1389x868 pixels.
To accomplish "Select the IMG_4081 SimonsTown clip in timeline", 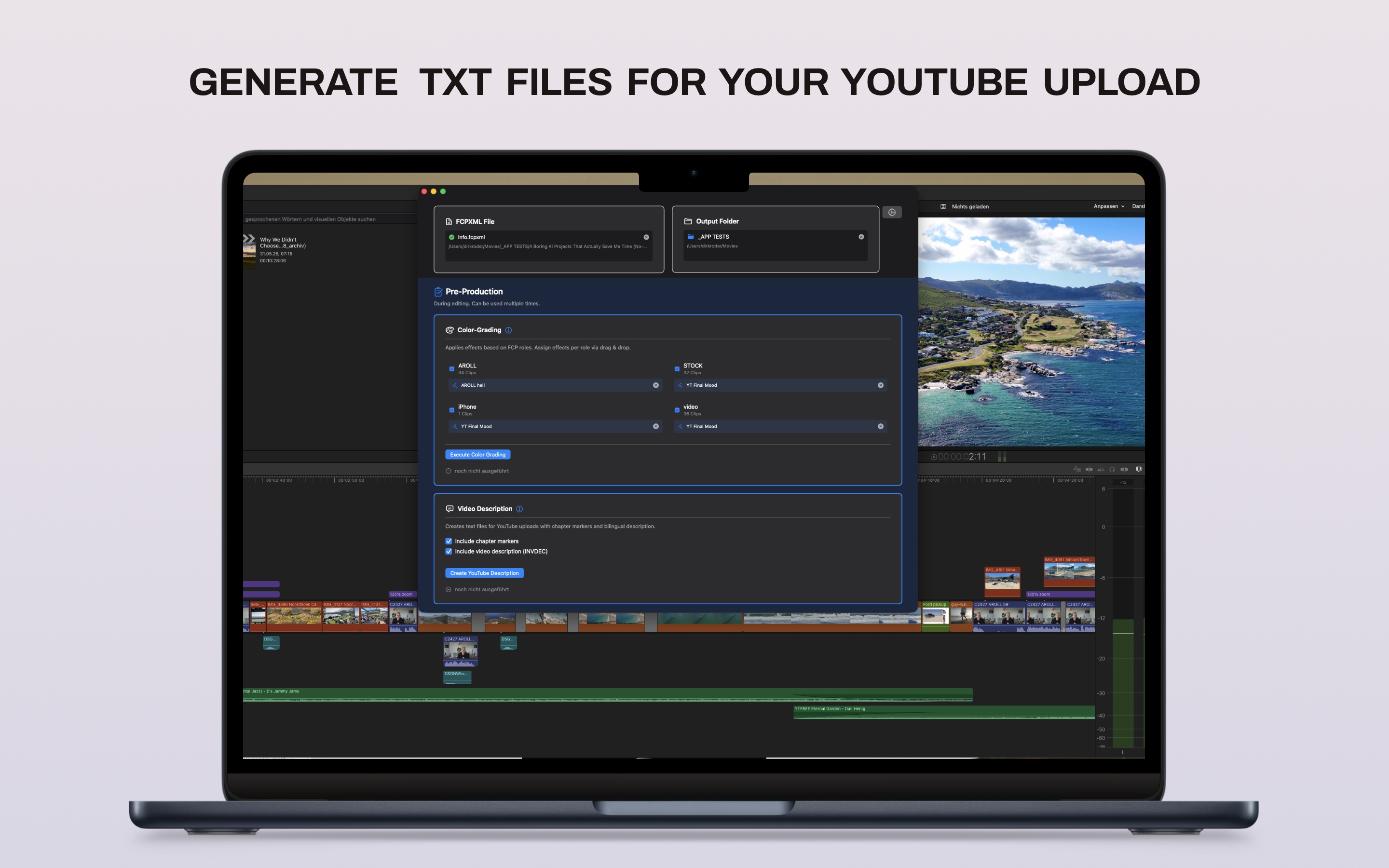I will 1069,571.
